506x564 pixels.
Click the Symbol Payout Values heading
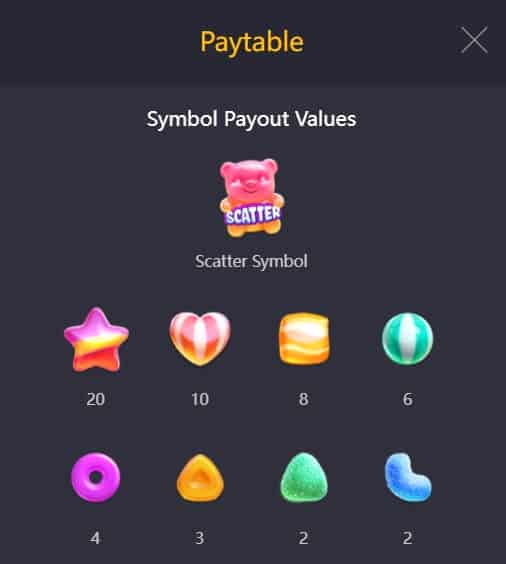[251, 119]
